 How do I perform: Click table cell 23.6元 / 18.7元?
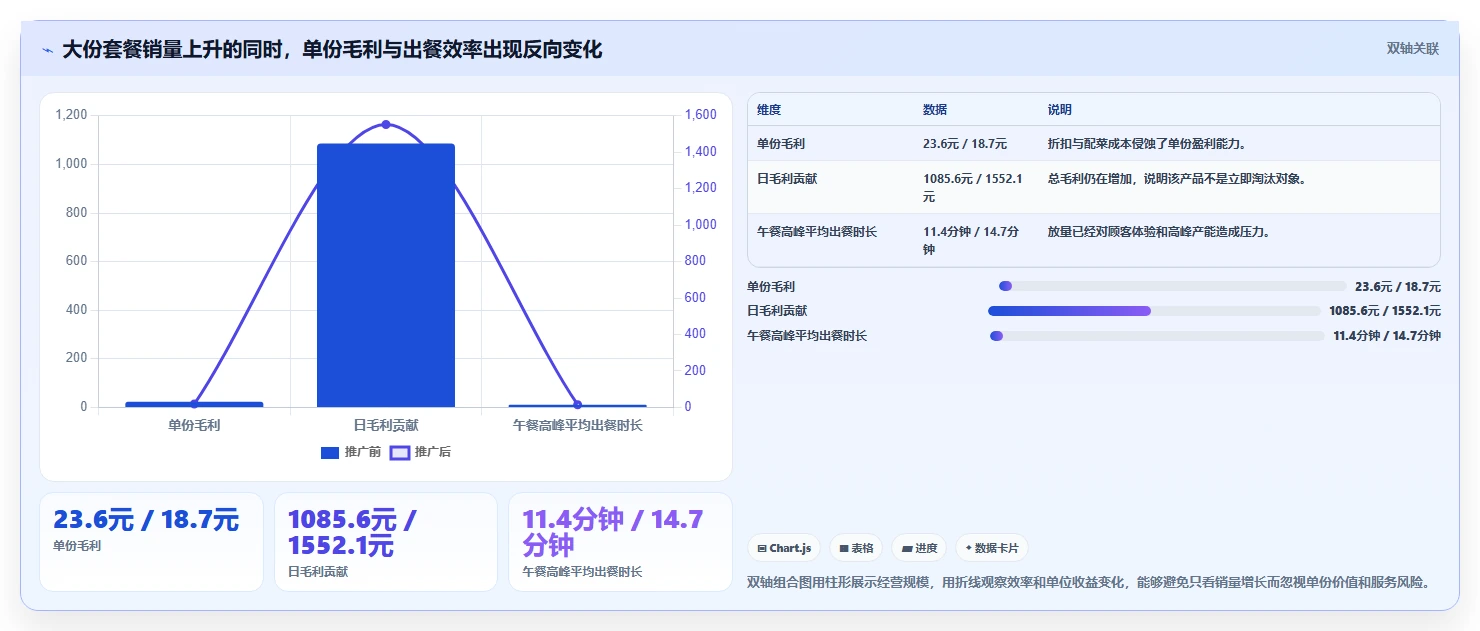point(965,143)
